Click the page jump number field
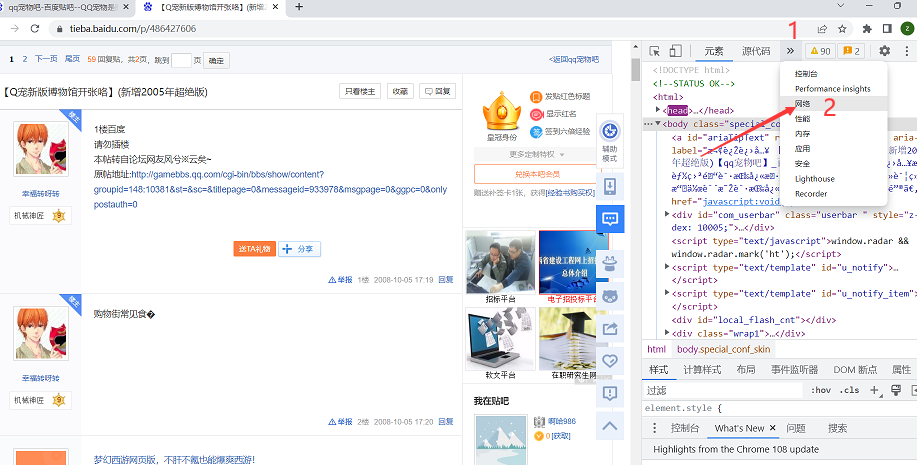 [x=181, y=60]
